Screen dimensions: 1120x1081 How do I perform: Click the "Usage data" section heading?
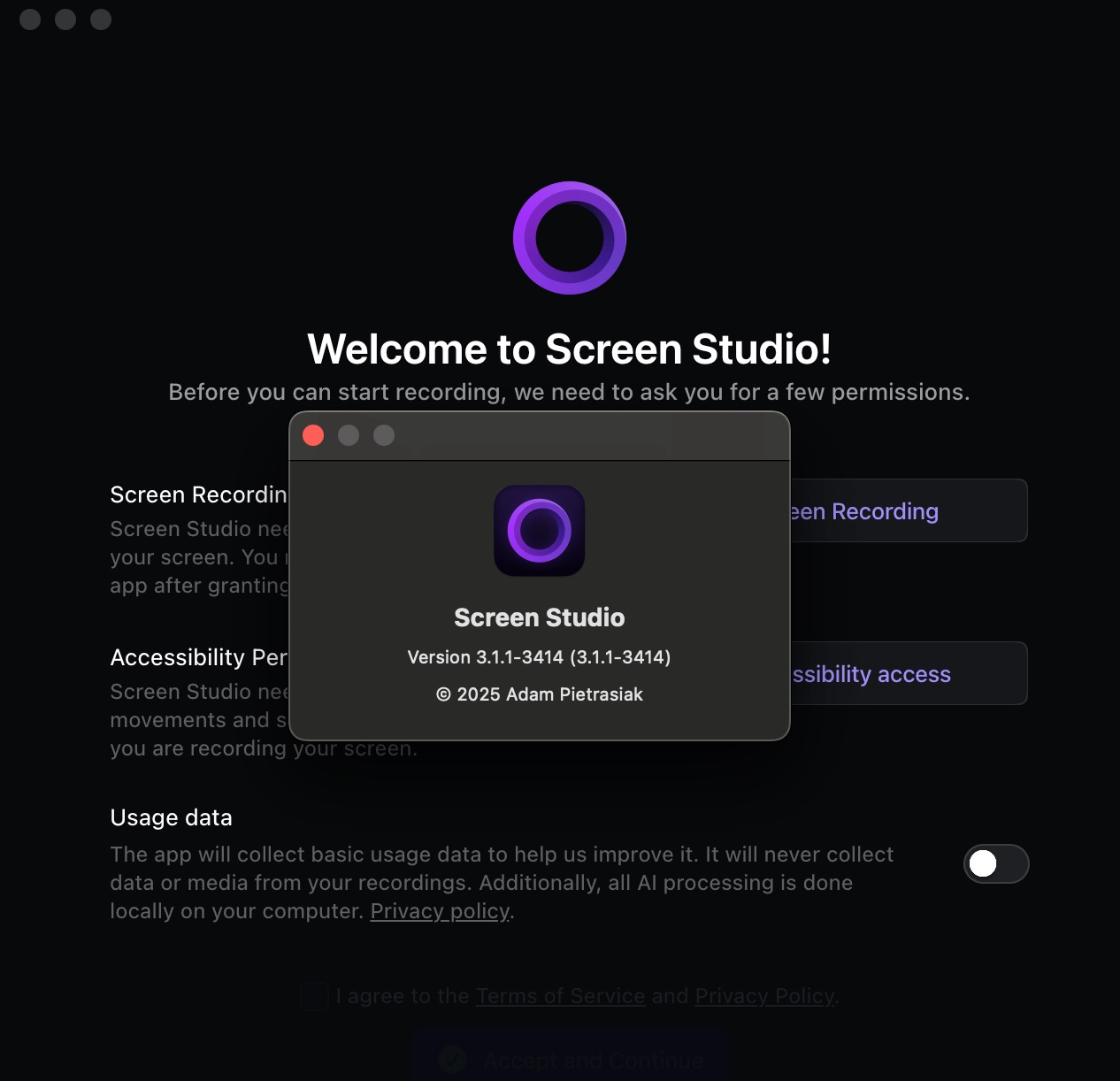pos(171,817)
